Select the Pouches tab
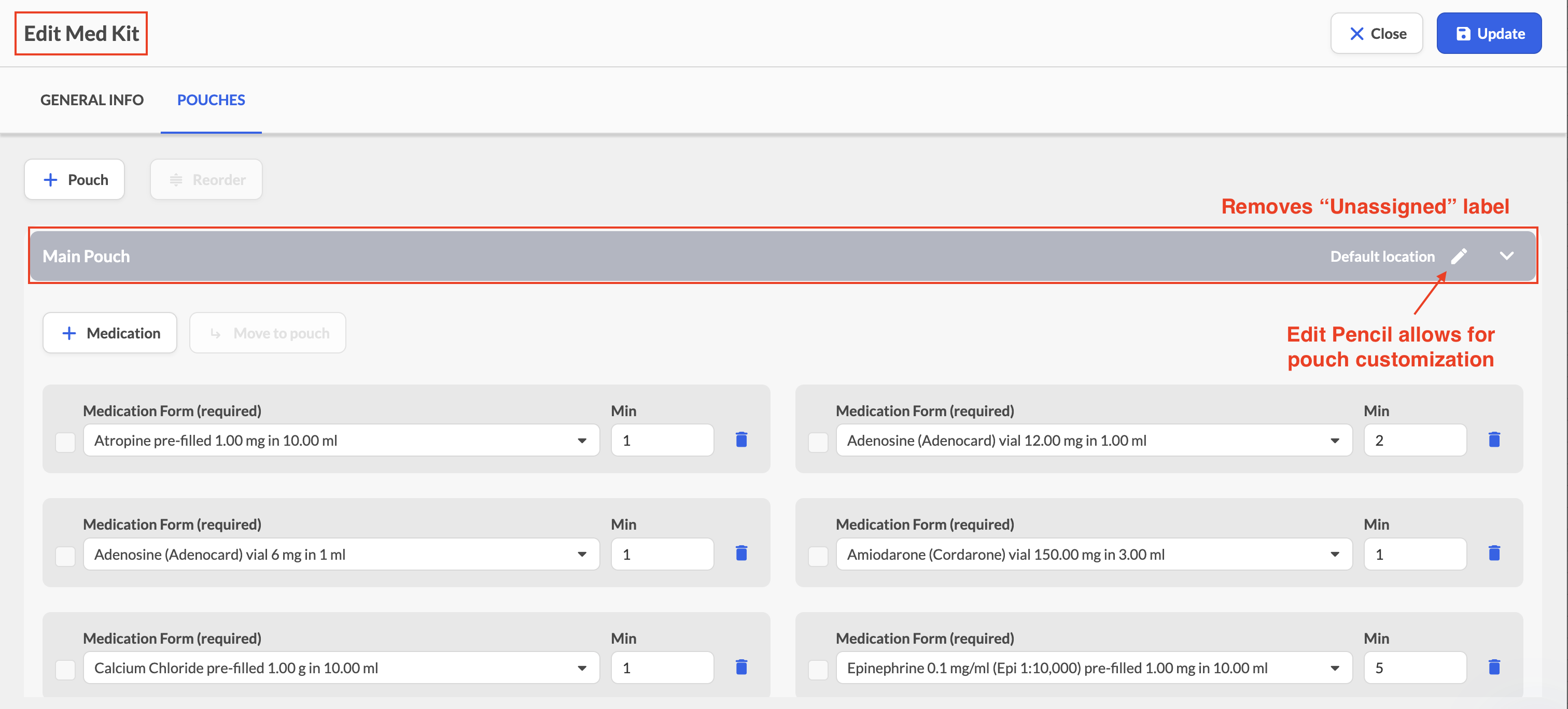The width and height of the screenshot is (1568, 709). click(x=211, y=100)
